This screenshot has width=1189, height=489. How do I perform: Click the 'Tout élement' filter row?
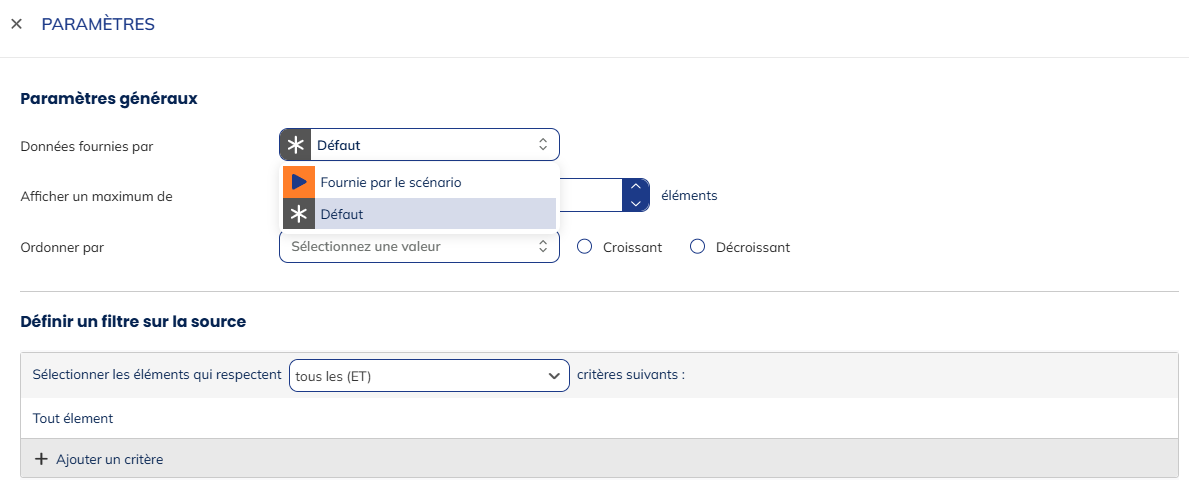pyautogui.click(x=73, y=418)
